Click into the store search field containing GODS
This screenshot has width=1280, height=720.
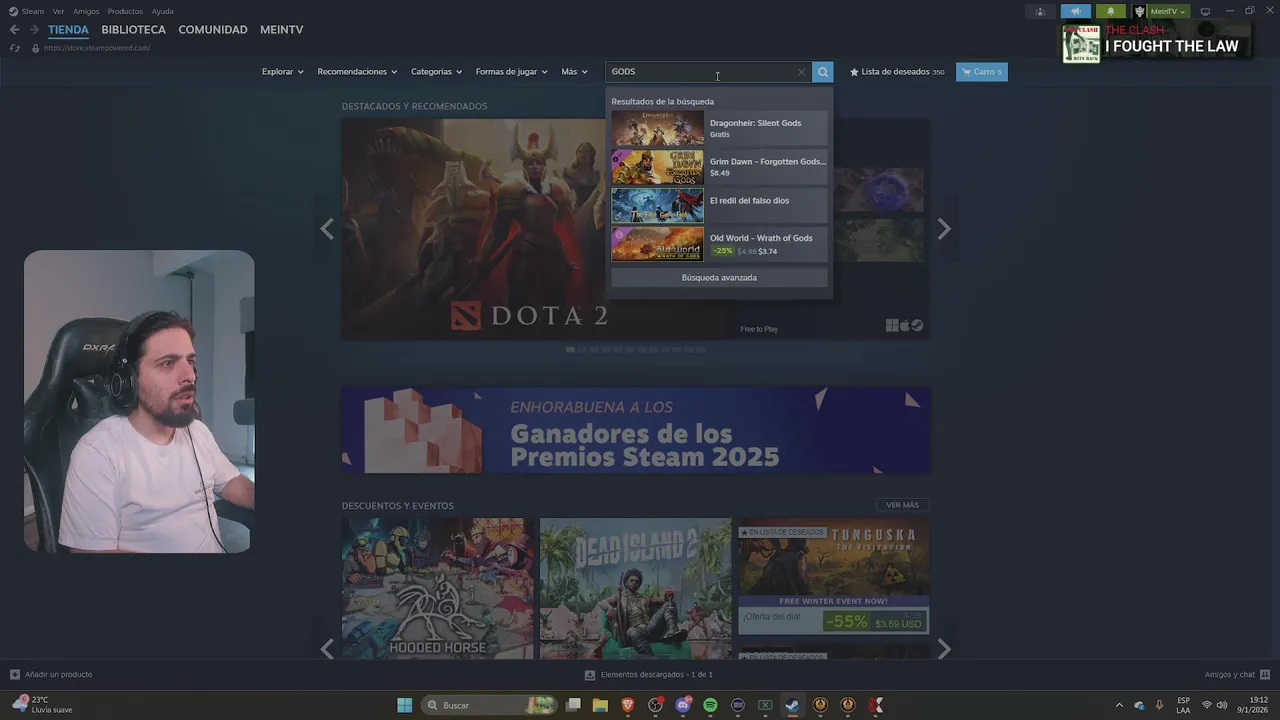706,72
